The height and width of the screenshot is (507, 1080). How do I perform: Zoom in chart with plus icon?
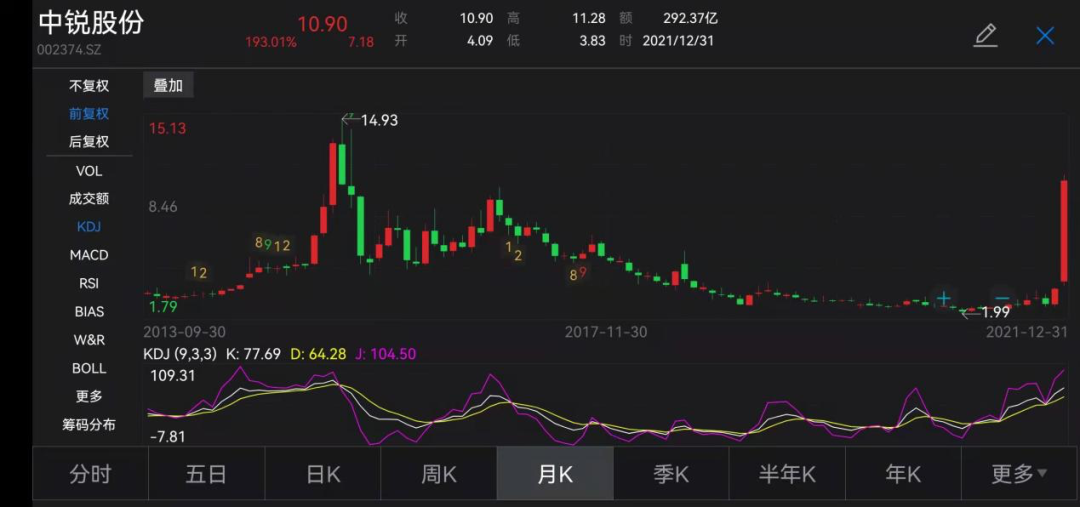943,298
